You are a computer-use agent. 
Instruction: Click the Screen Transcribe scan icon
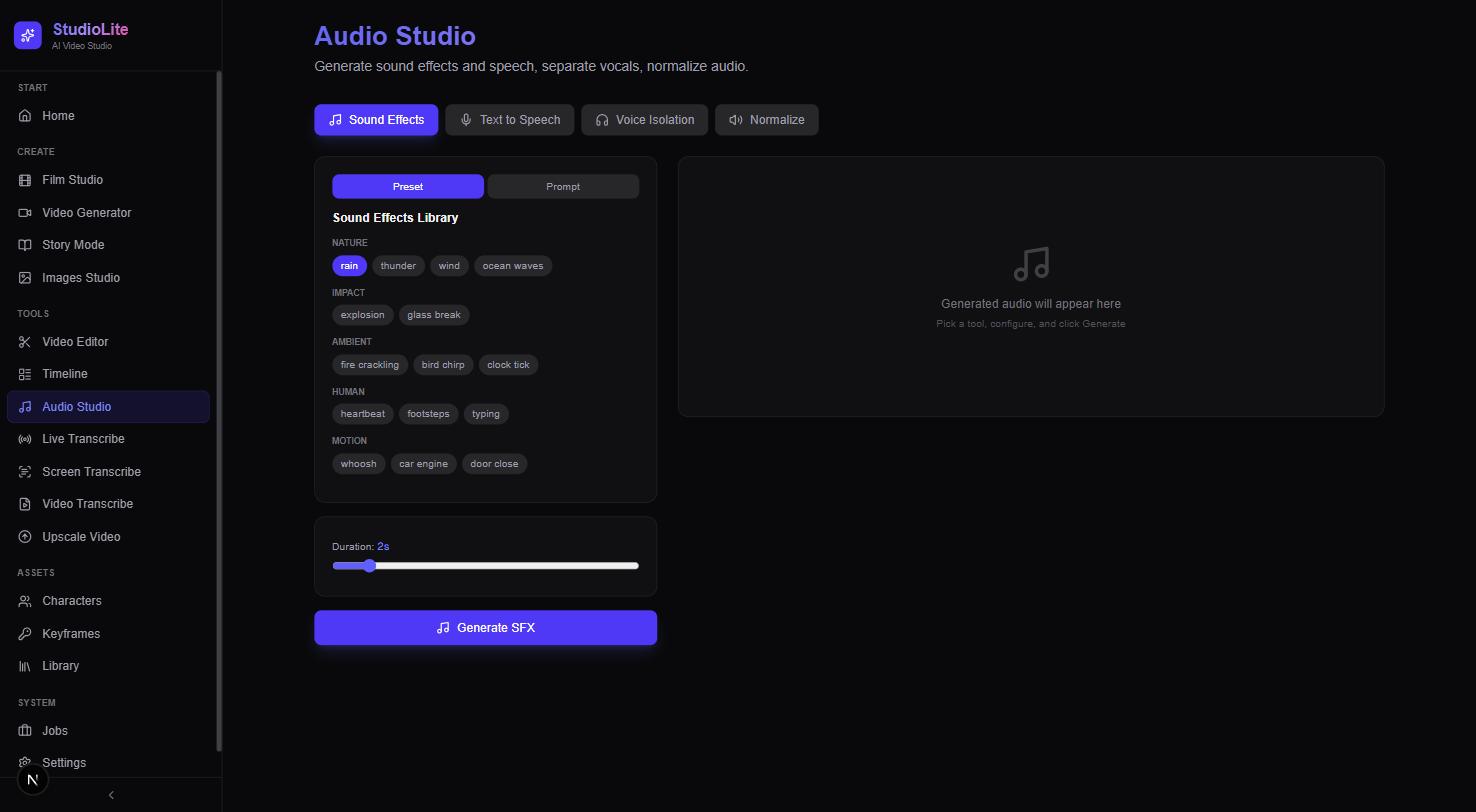tap(25, 472)
